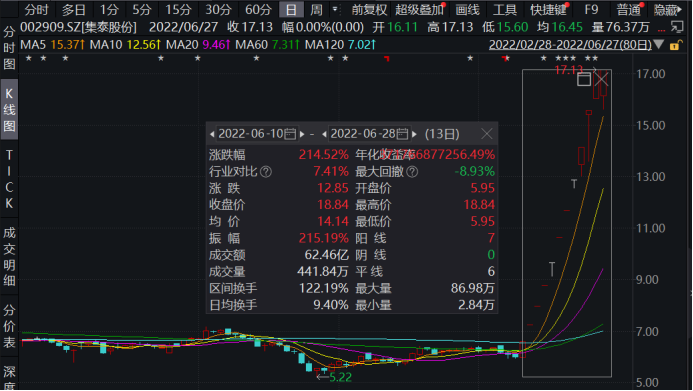Open the 工具 menu
693x391 pixels.
pyautogui.click(x=505, y=9)
